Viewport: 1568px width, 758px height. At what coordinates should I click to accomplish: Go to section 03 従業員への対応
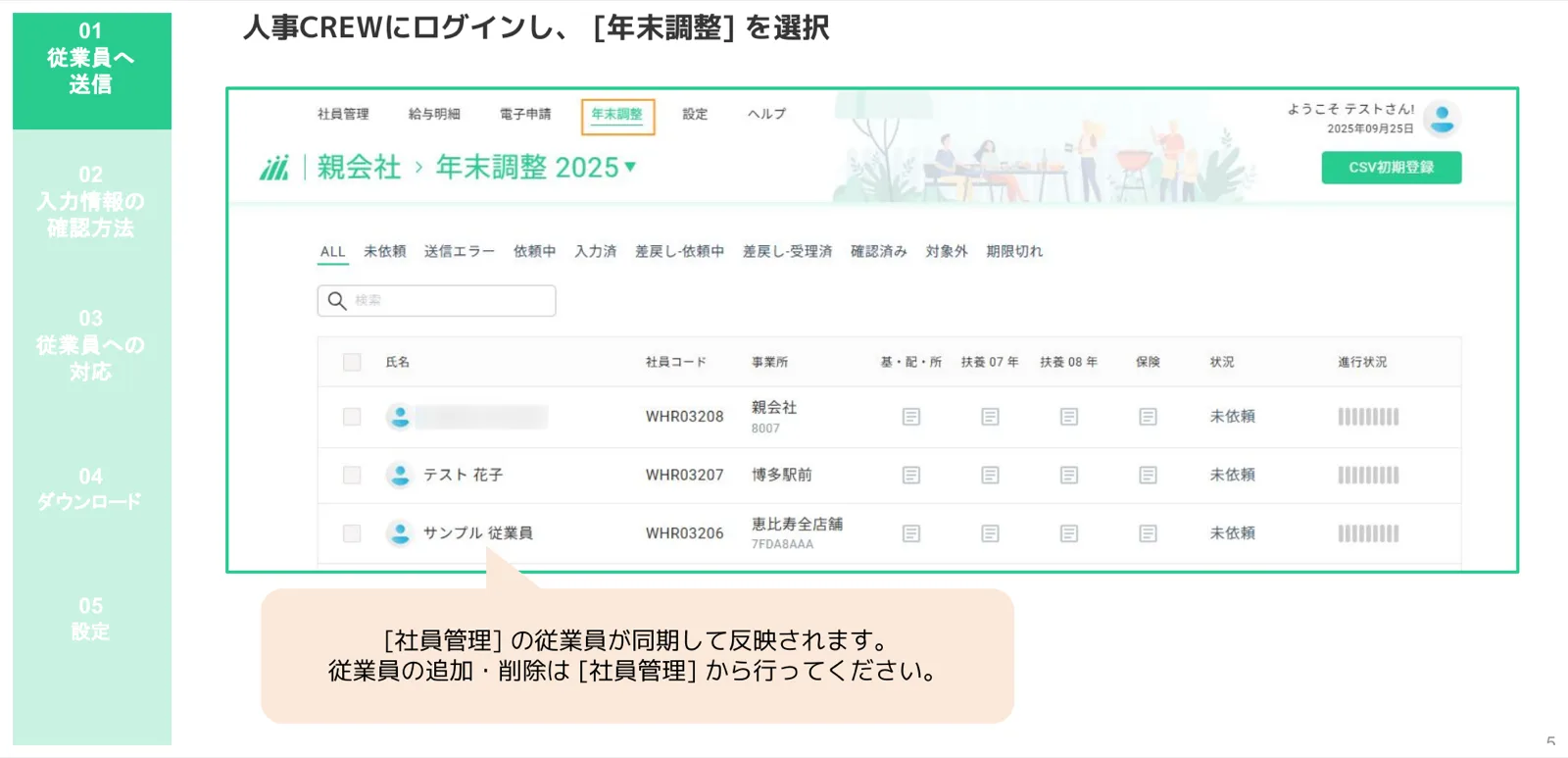91,345
